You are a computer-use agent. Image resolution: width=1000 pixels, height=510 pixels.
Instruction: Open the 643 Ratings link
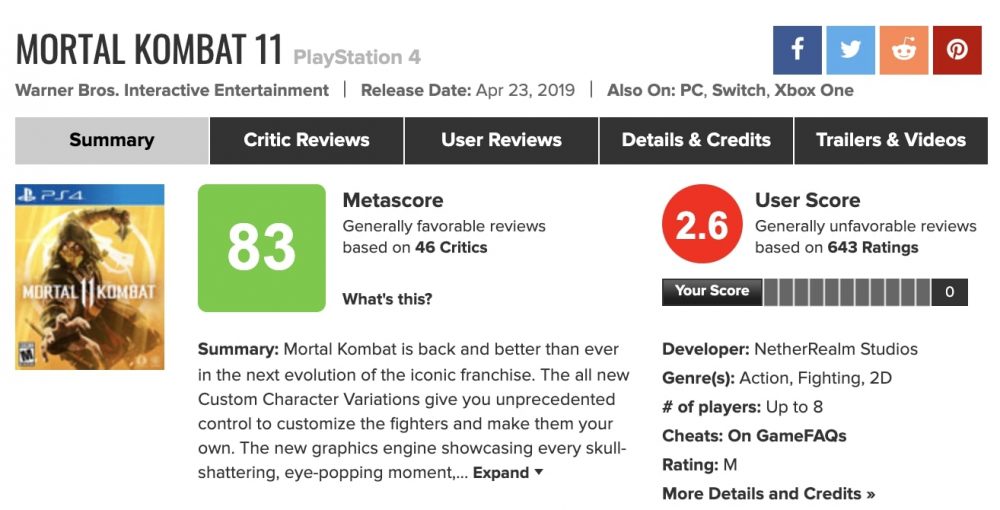click(873, 248)
